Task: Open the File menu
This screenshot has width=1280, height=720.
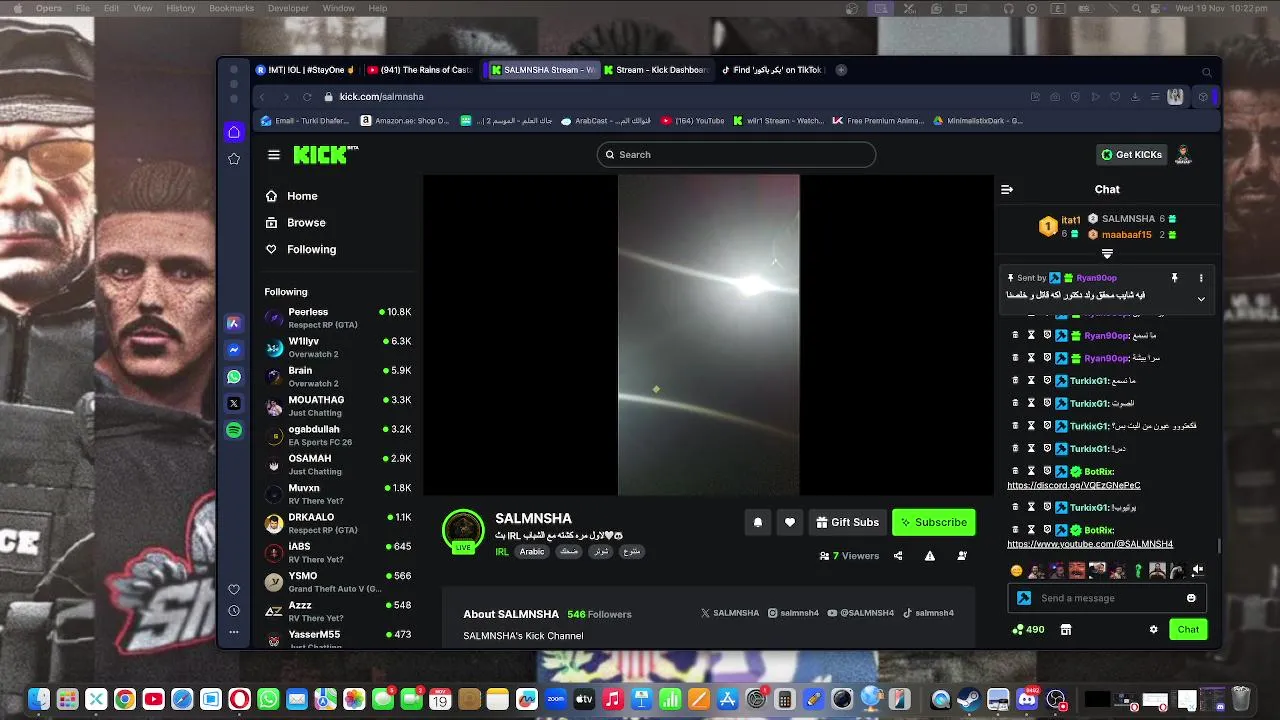Action: point(83,8)
